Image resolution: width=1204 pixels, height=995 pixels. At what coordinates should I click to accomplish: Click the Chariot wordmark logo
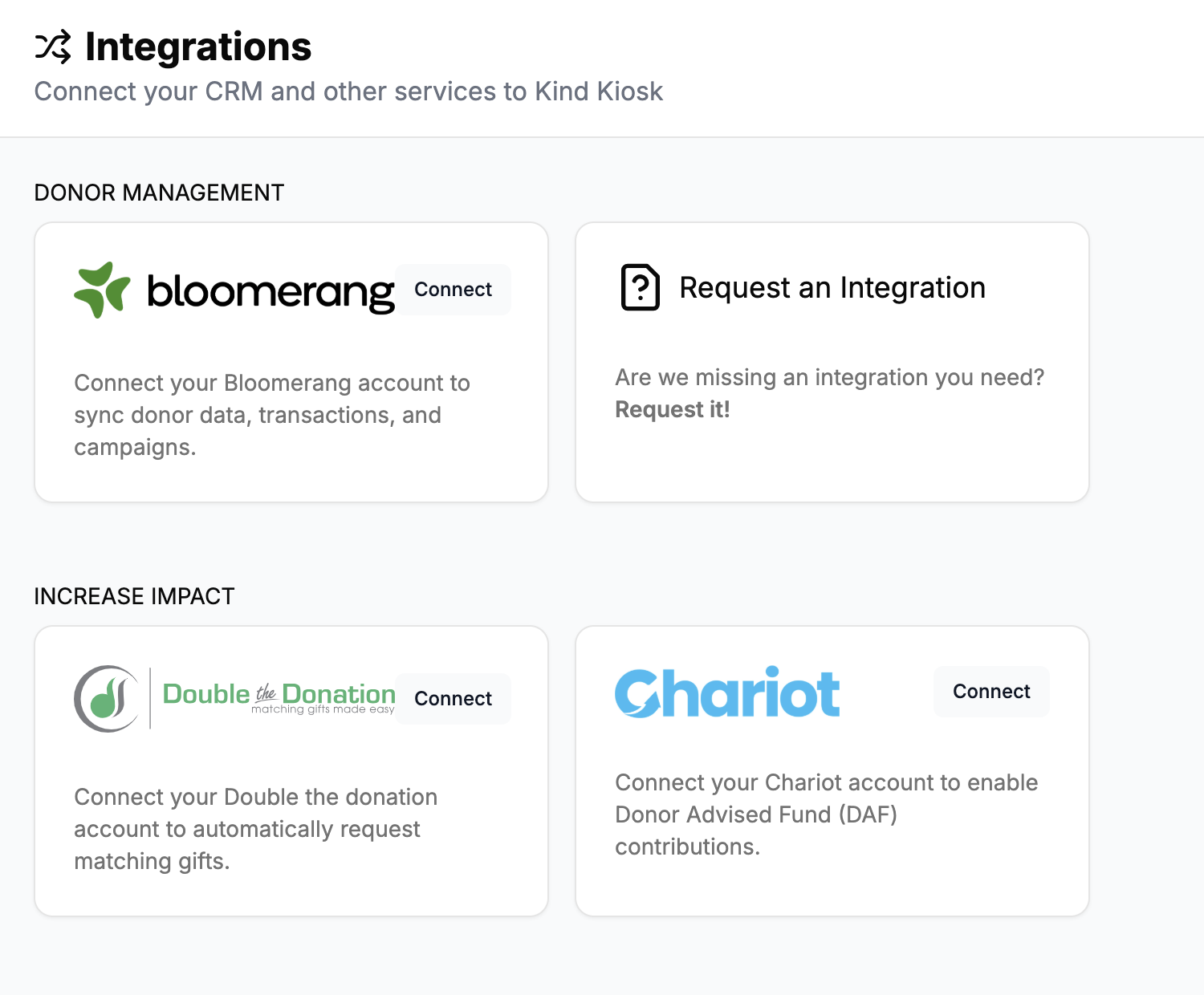click(726, 692)
